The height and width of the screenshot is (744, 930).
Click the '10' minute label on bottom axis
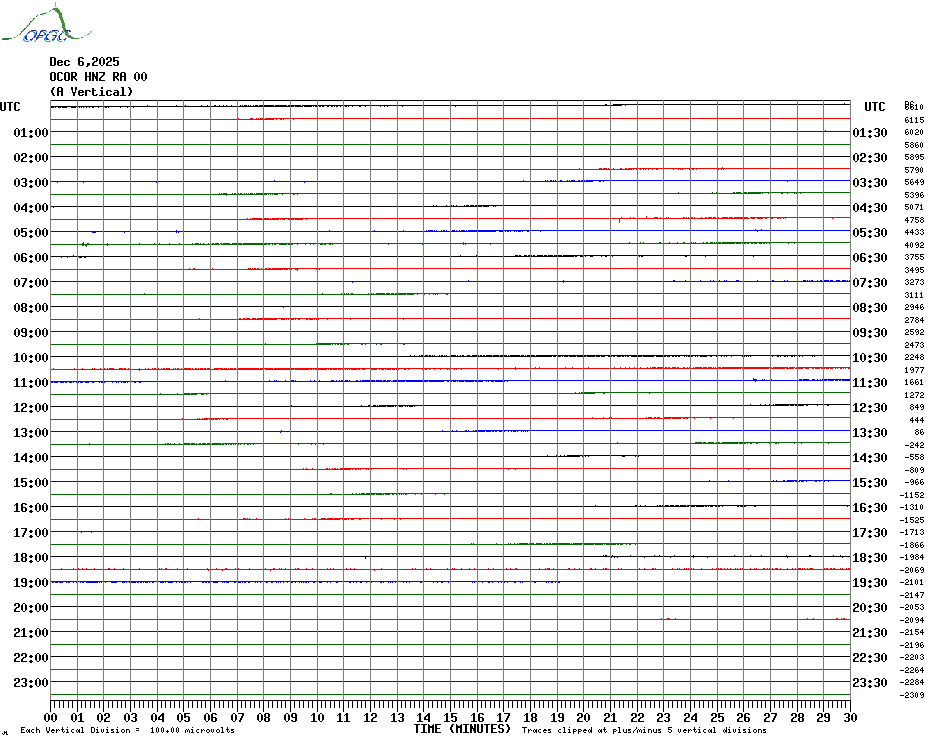[x=317, y=717]
